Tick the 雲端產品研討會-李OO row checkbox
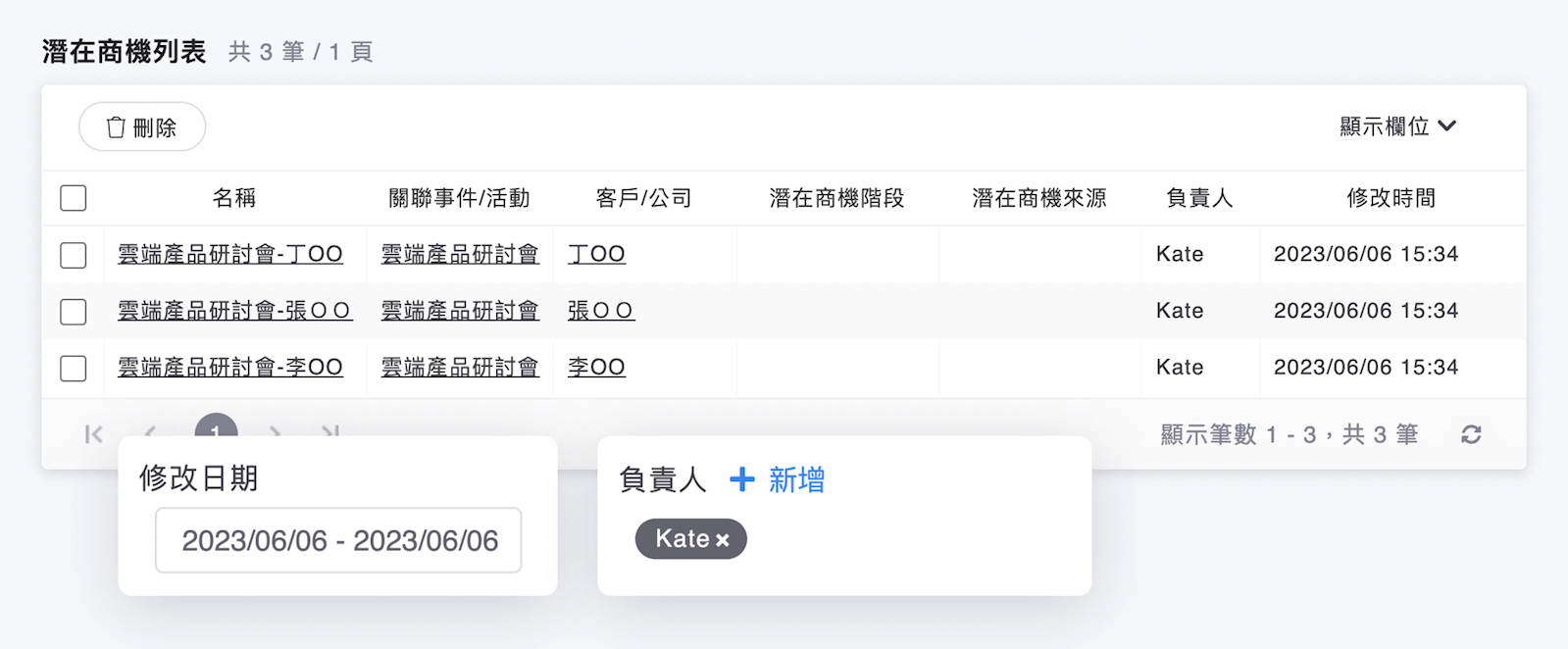 (74, 369)
